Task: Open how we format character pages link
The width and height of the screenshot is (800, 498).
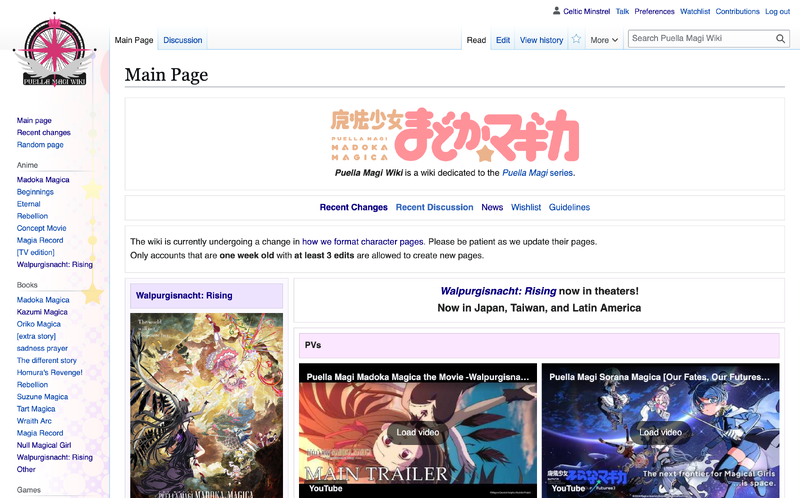Action: (x=362, y=242)
